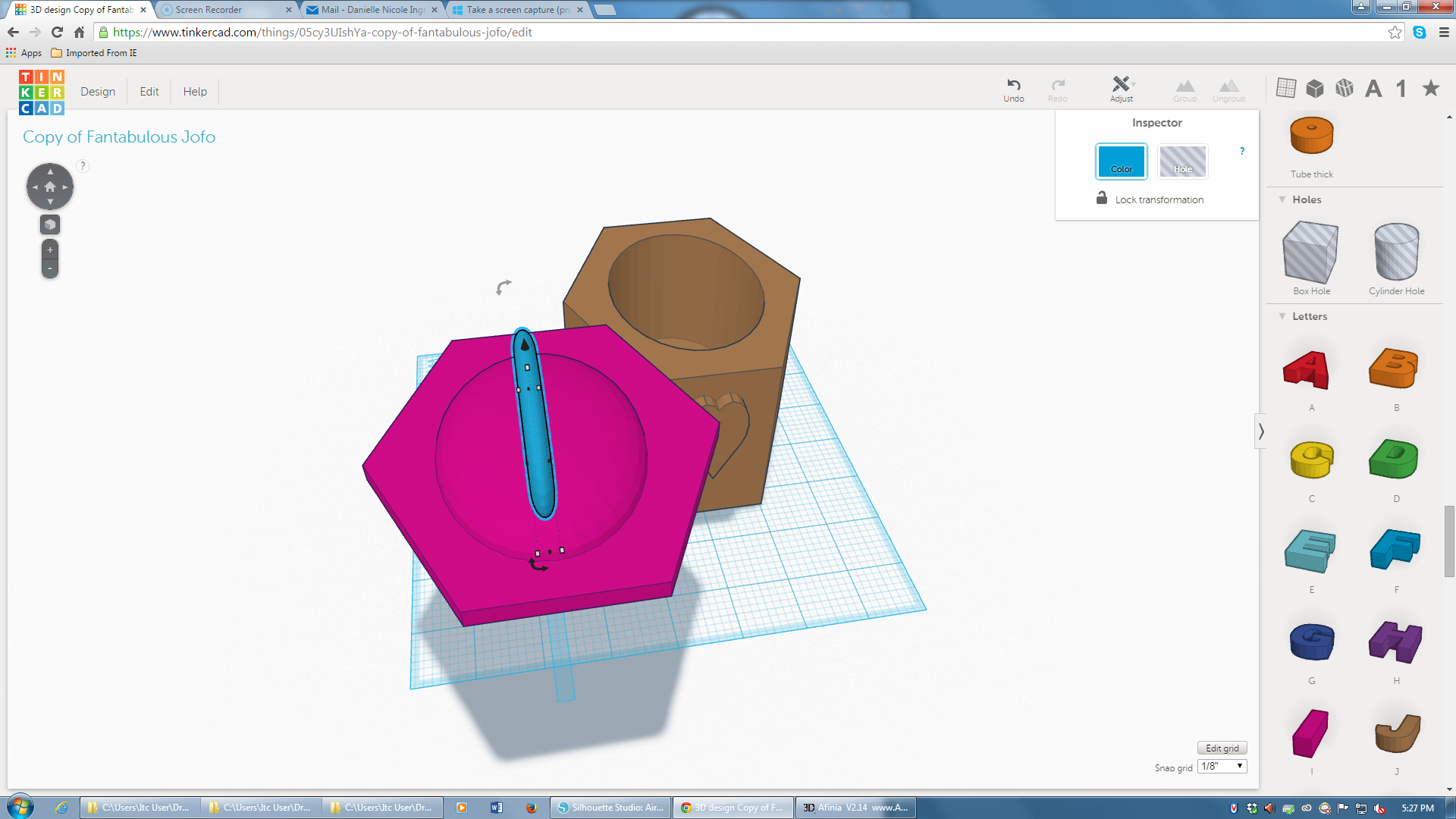Screen dimensions: 1456x819
Task: Open the Snap grid dropdown
Action: 1222,767
